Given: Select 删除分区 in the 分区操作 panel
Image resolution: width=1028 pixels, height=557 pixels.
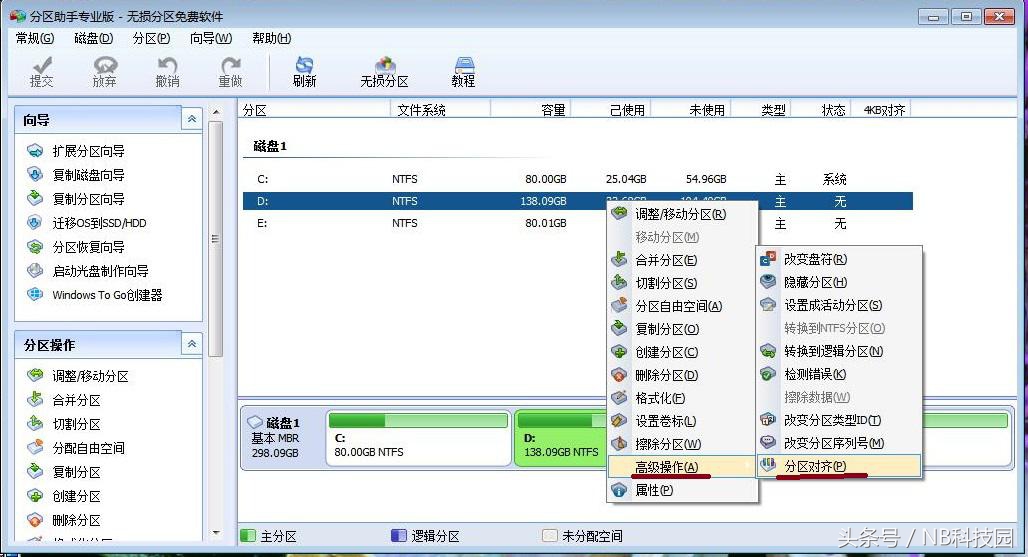Looking at the screenshot, I should point(64,520).
